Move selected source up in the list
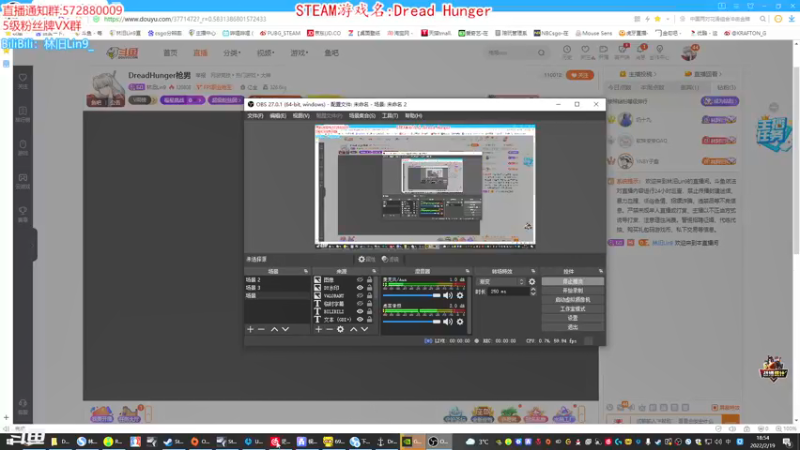Screen dimensions: 800x450 pyautogui.click(x=354, y=330)
